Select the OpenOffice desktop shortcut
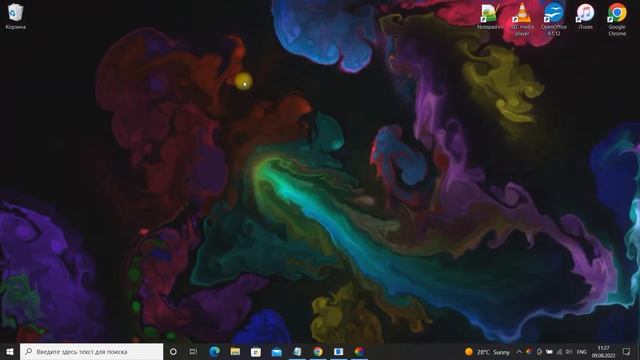Viewport: 640px width, 360px height. [x=553, y=20]
